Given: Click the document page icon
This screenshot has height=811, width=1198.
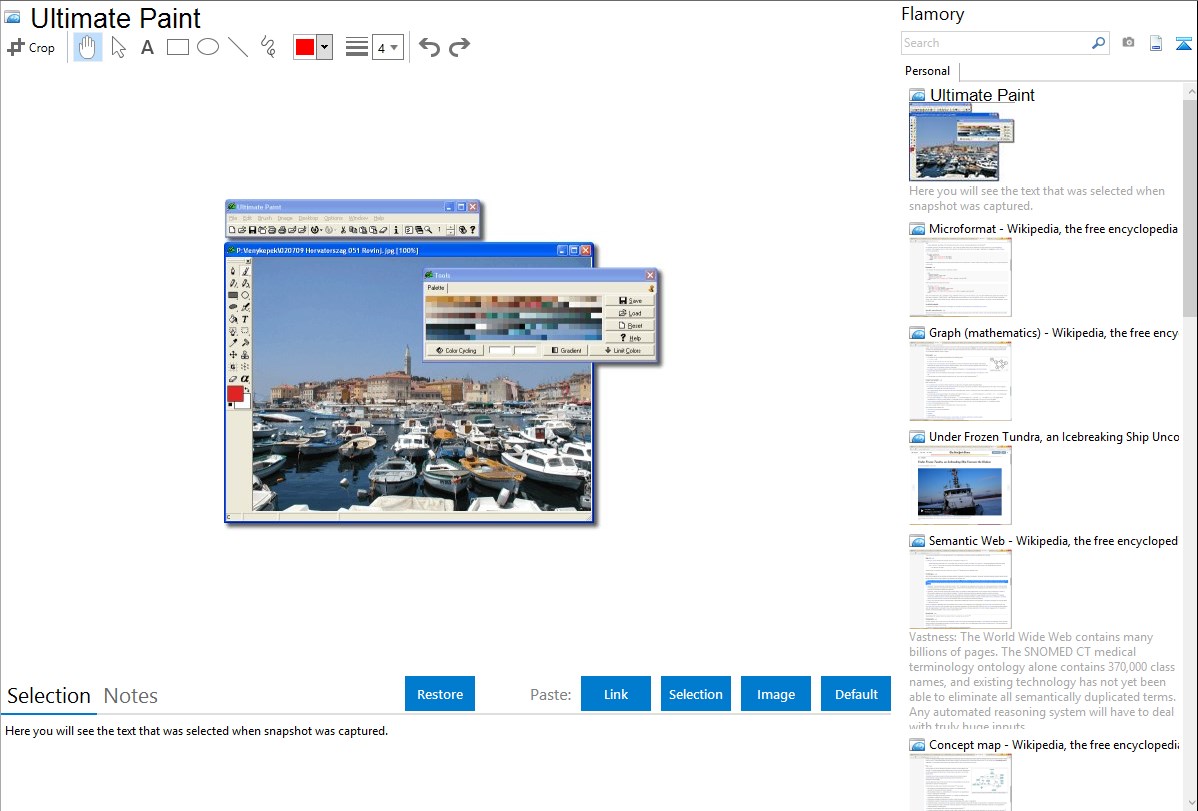Looking at the screenshot, I should 1156,43.
